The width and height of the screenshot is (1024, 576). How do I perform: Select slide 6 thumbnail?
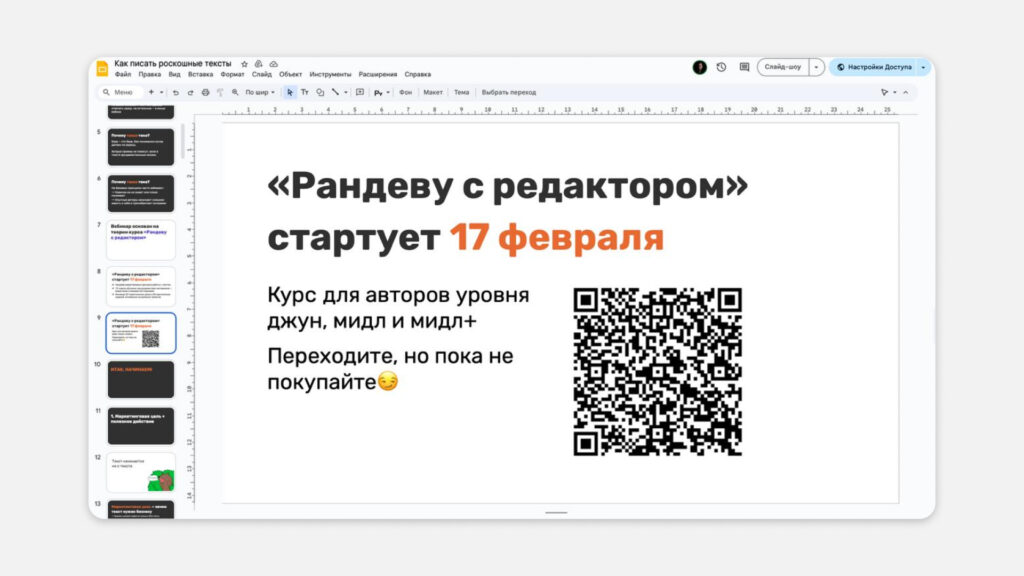(141, 193)
